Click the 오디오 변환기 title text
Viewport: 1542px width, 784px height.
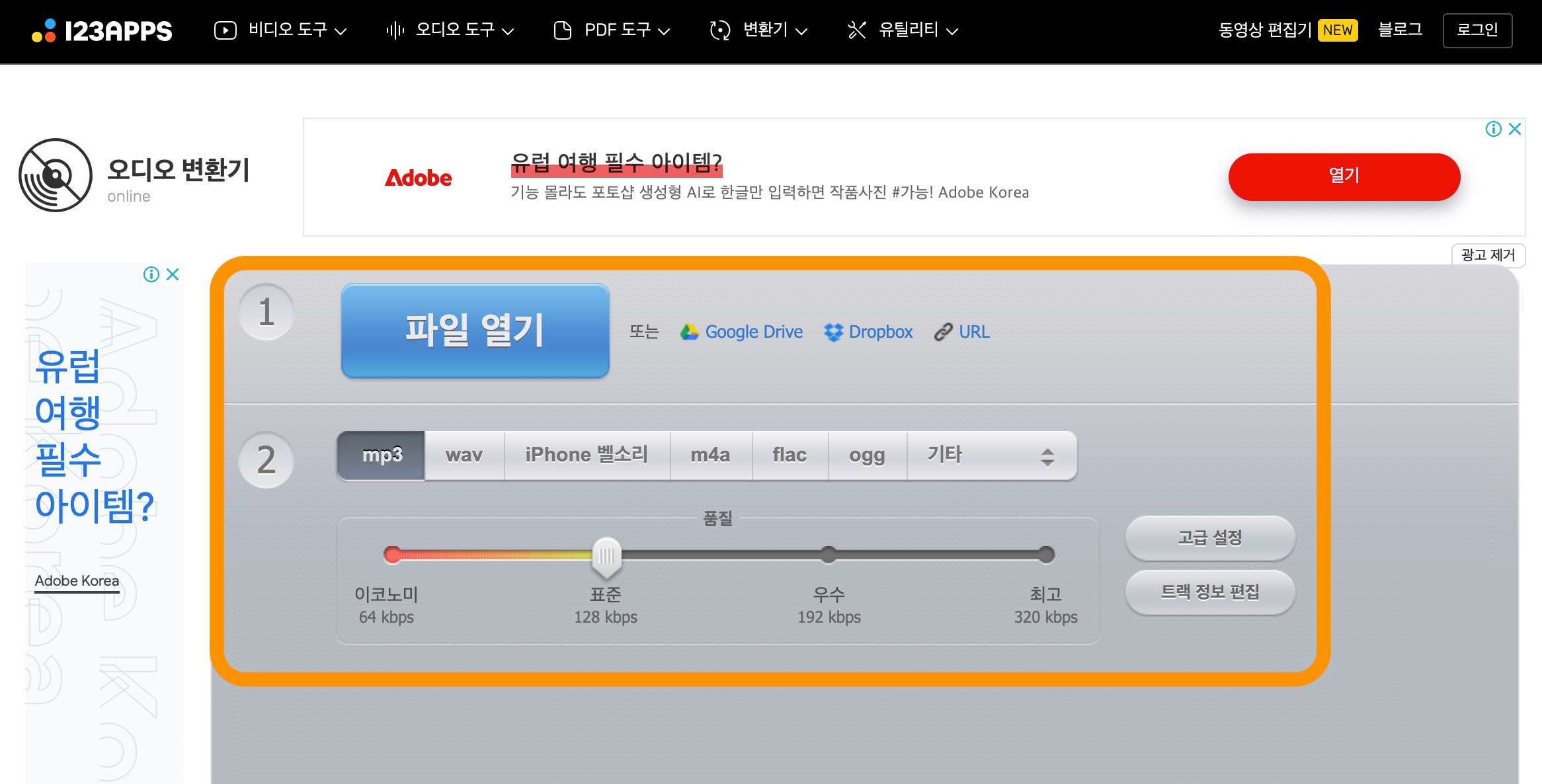tap(179, 170)
